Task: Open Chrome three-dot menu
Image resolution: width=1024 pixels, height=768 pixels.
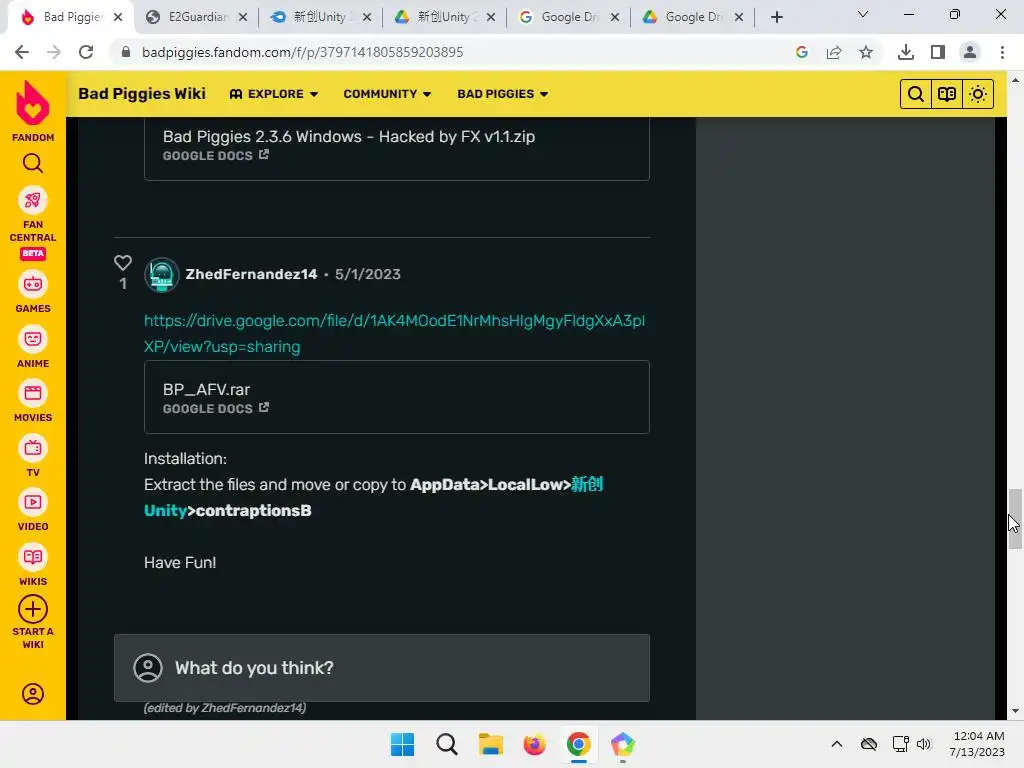Action: 1002,52
